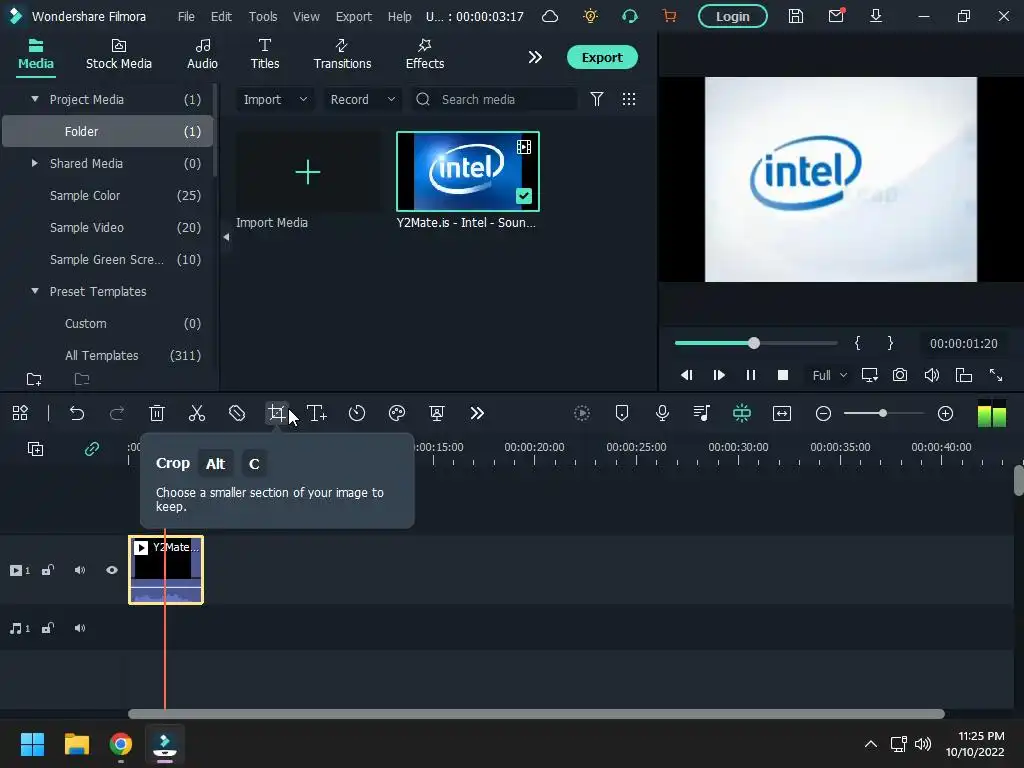Collapse media sidebar with left arrow

click(226, 237)
